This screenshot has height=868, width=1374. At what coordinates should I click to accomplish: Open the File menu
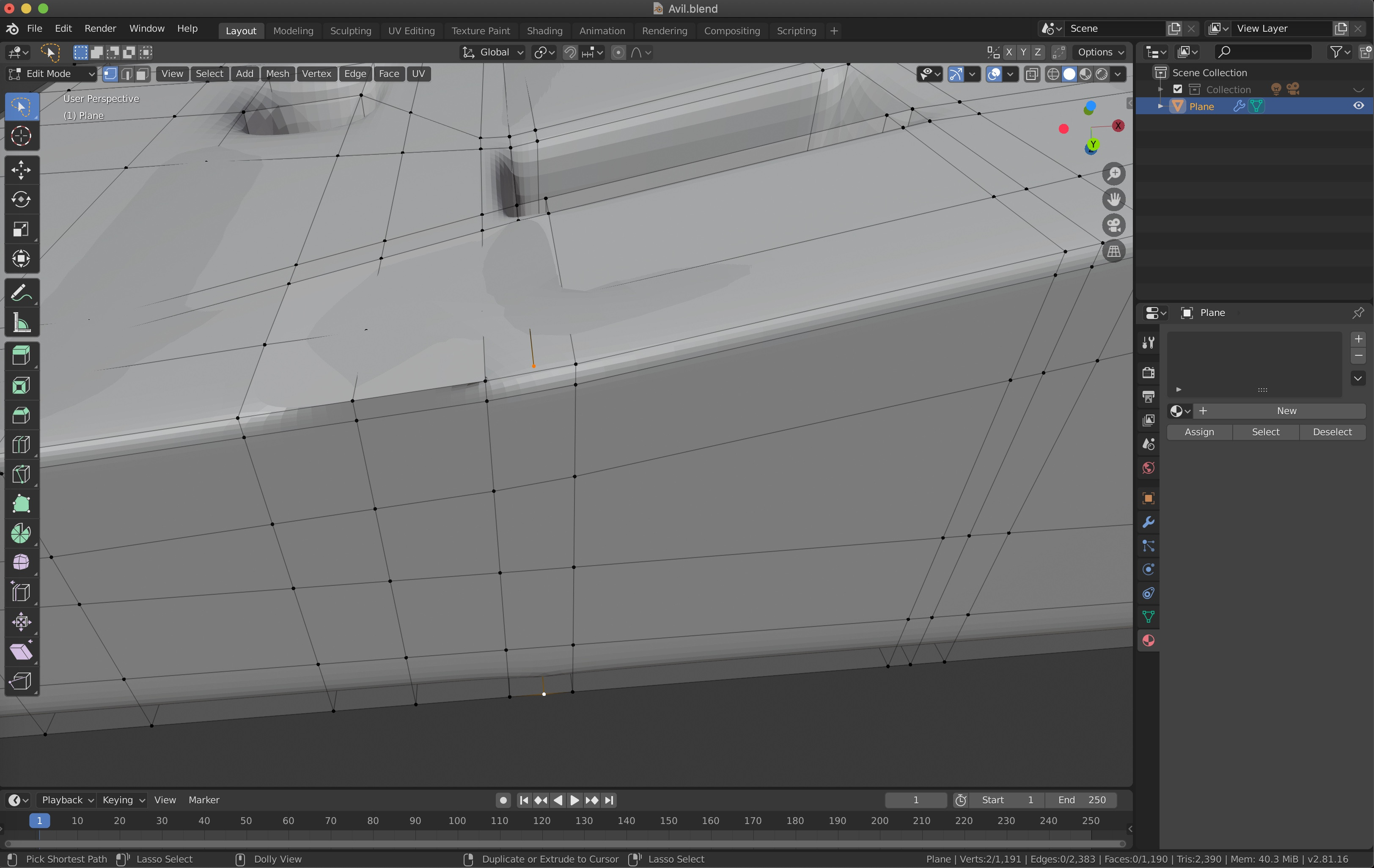click(35, 28)
